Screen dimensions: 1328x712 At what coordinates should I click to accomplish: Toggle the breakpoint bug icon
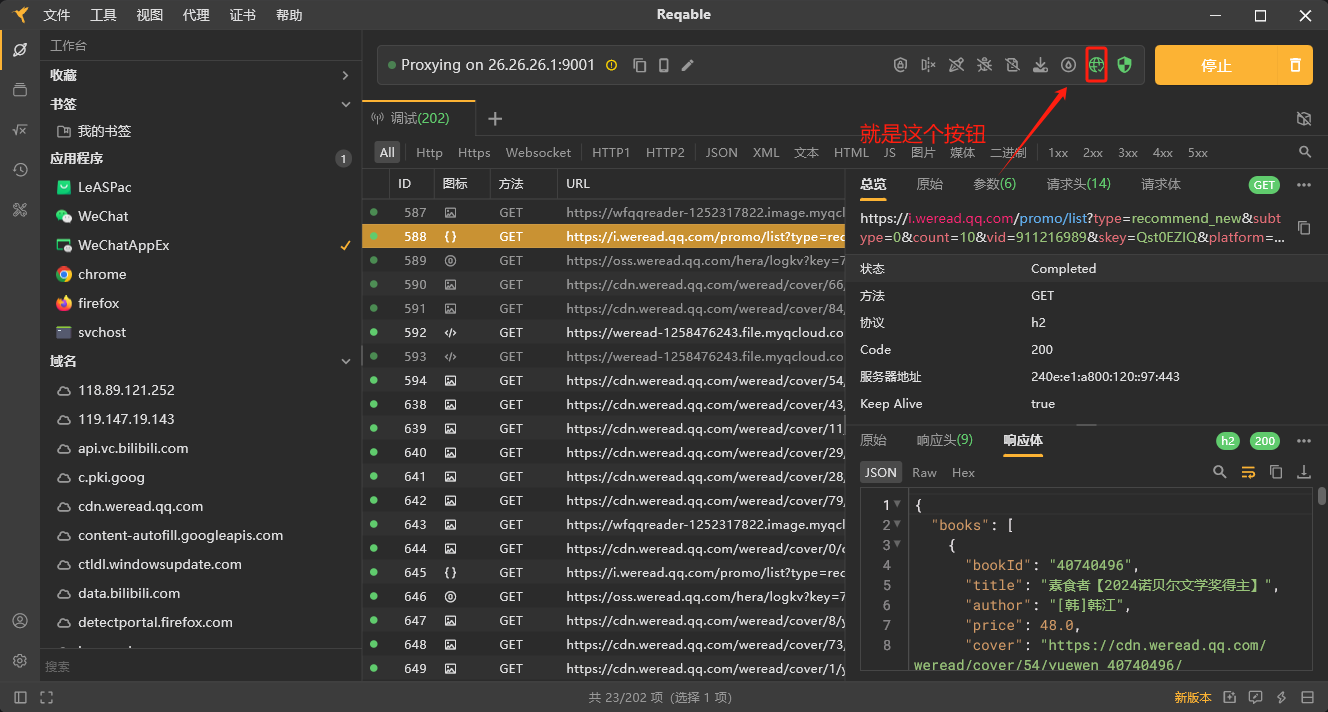coord(985,65)
